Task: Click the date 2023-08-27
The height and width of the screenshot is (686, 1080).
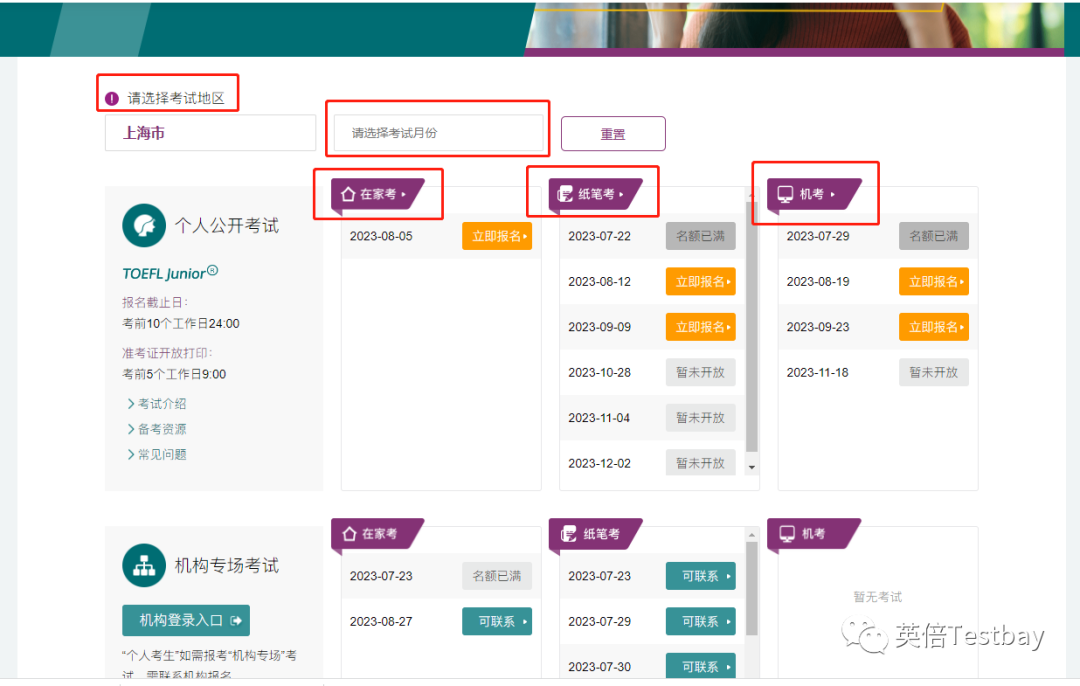Action: [x=381, y=621]
